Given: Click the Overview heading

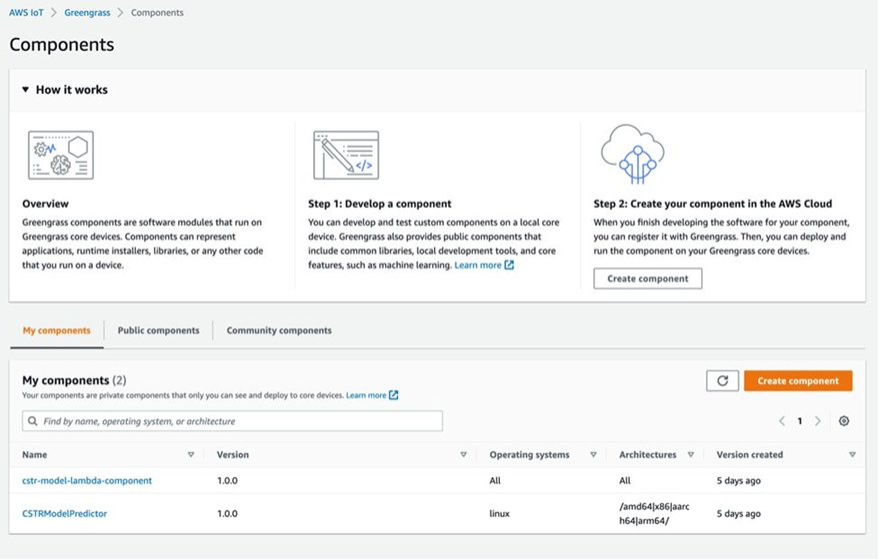Looking at the screenshot, I should [x=45, y=203].
